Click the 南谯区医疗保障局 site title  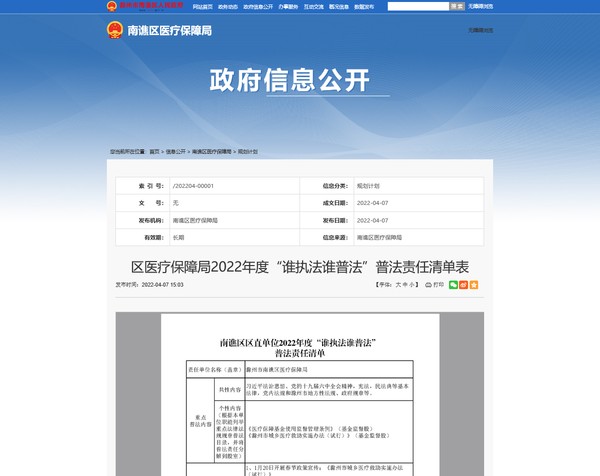[170, 31]
